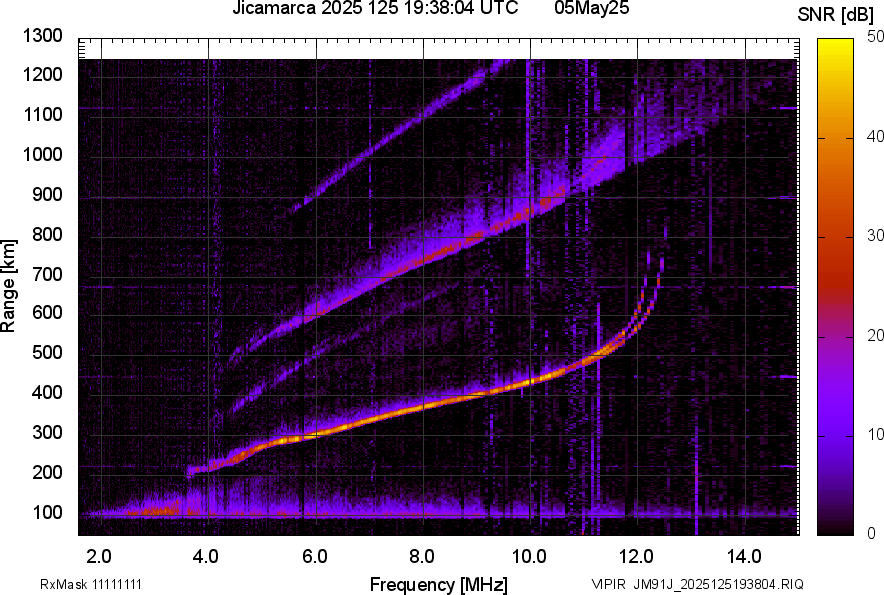
Task: Click the range tick label '800'
Action: click(x=47, y=233)
